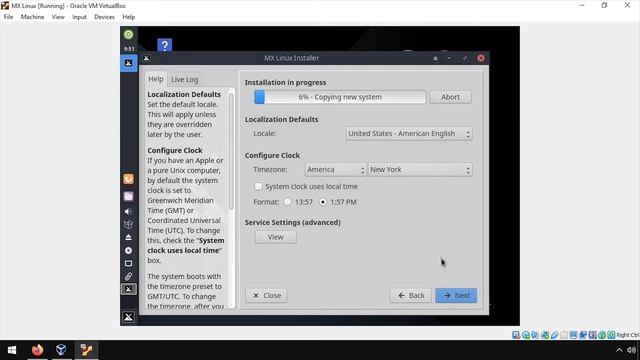Click the VirtualBox virtualization features V indicator
This screenshot has width=640, height=360.
pos(592,335)
